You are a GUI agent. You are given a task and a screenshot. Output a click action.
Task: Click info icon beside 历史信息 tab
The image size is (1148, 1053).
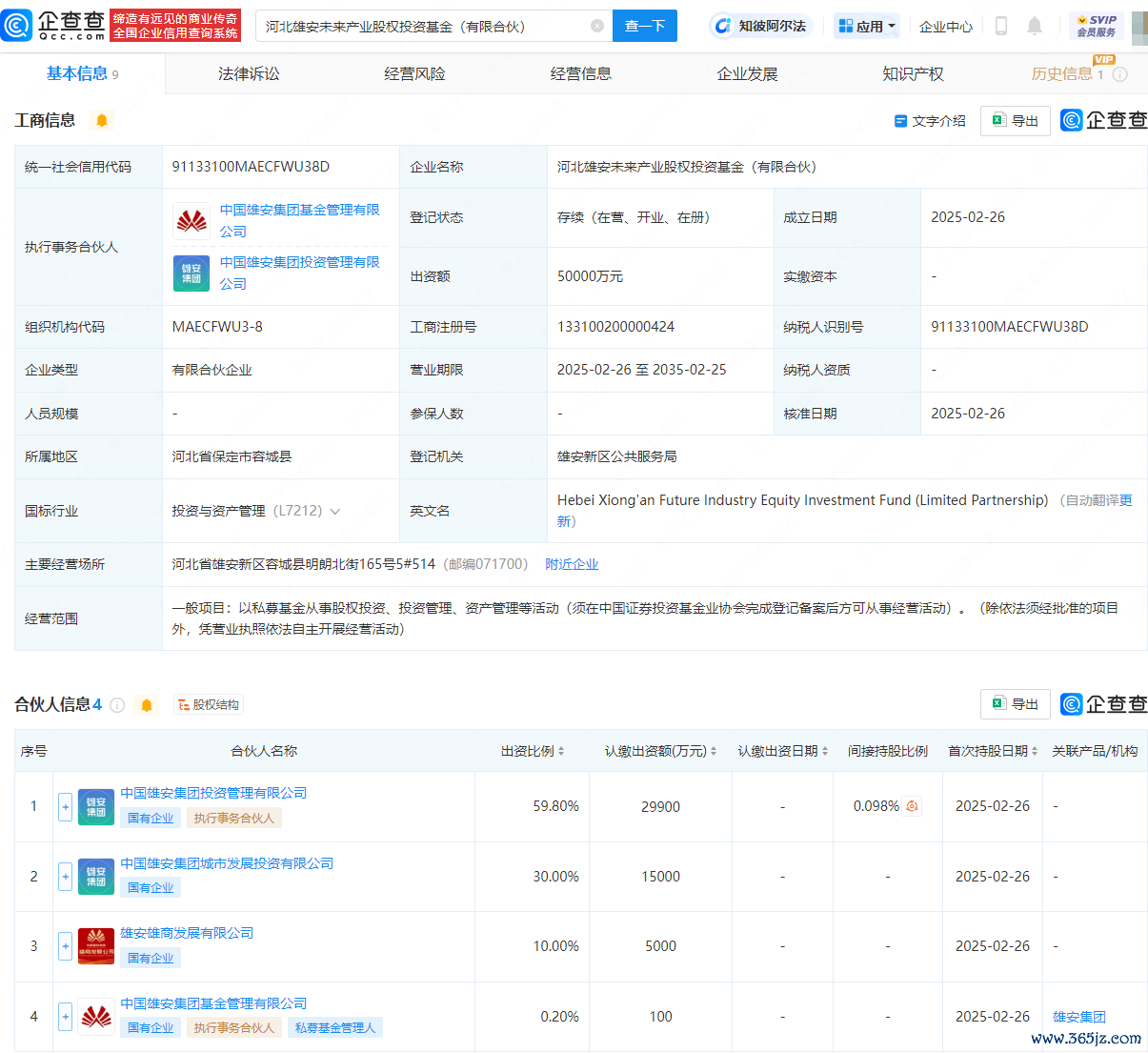click(1120, 74)
